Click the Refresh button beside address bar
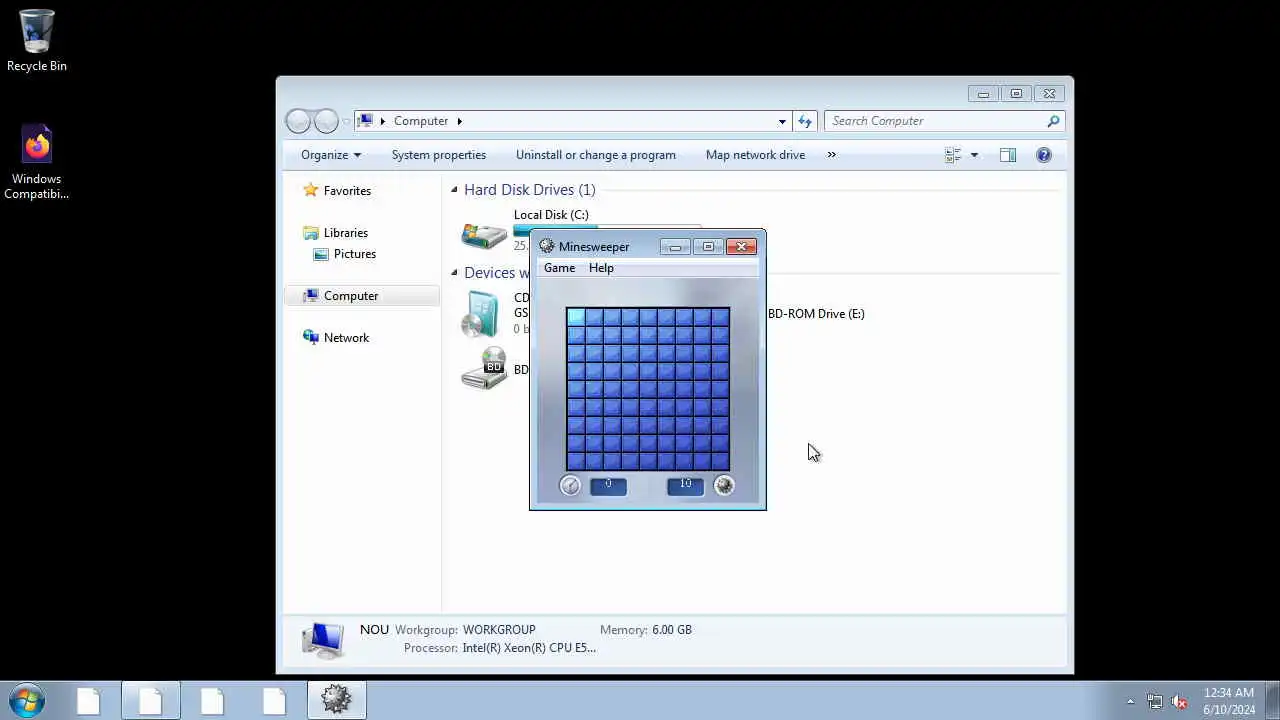Viewport: 1280px width, 720px height. click(805, 121)
